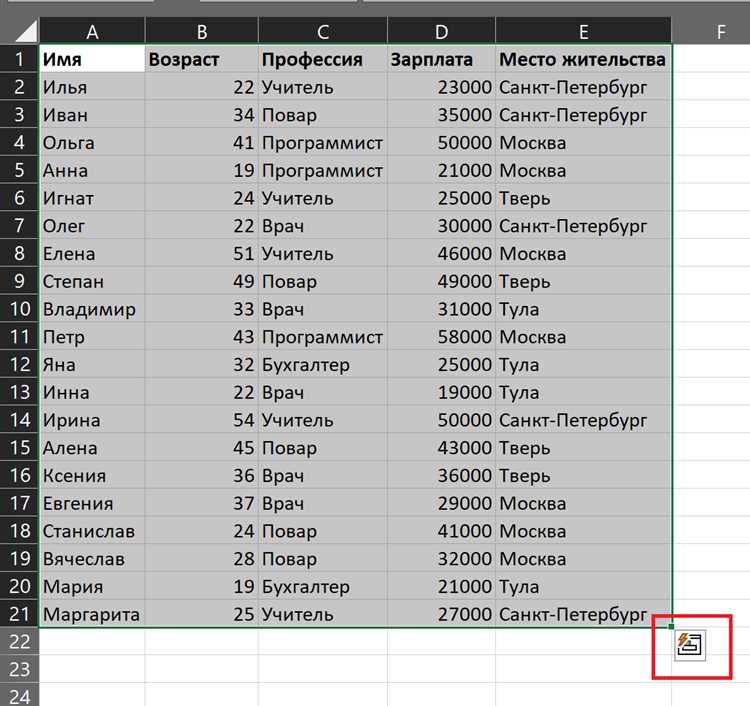
Task: Click 'Москва' in Евгения's row
Action: point(583,503)
